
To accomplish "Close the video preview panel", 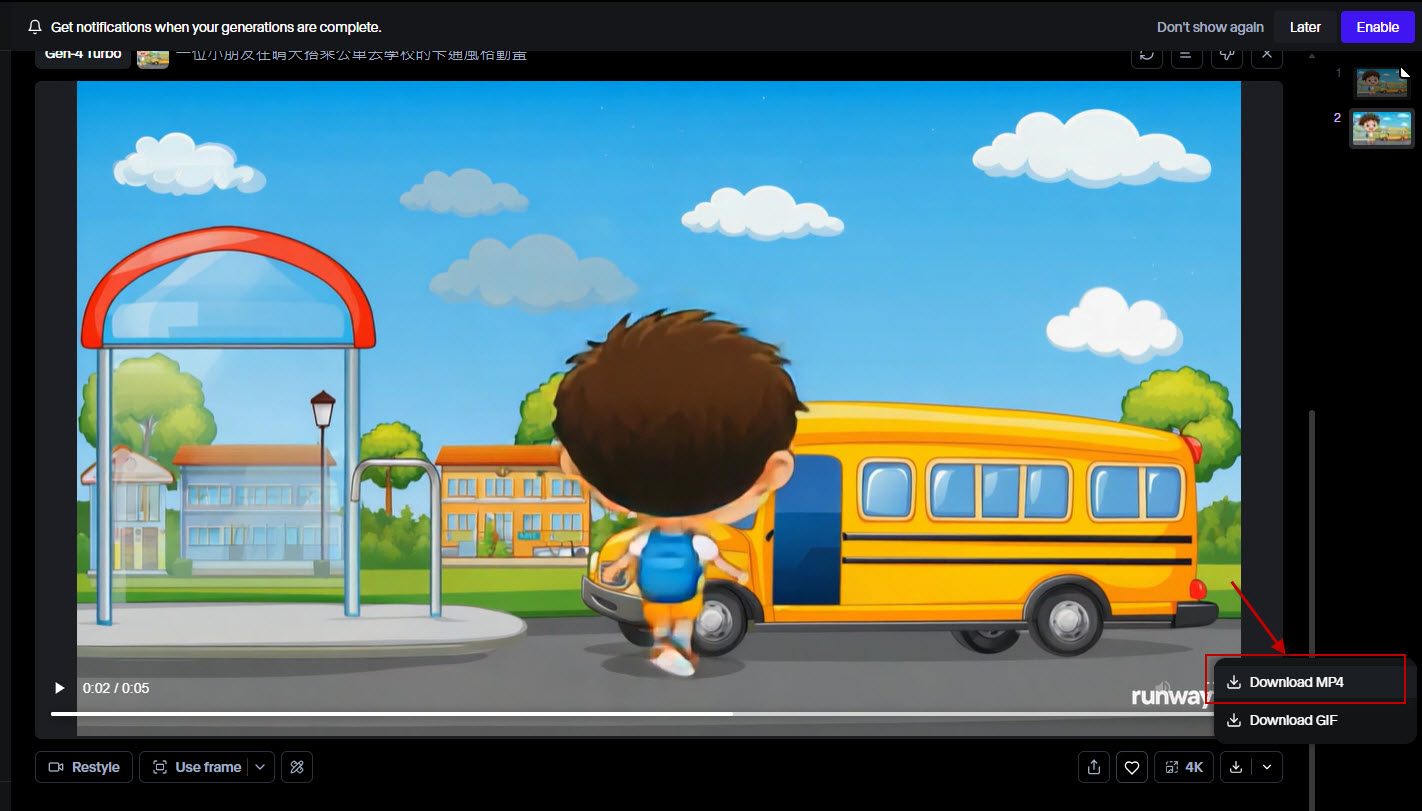I will [1267, 54].
